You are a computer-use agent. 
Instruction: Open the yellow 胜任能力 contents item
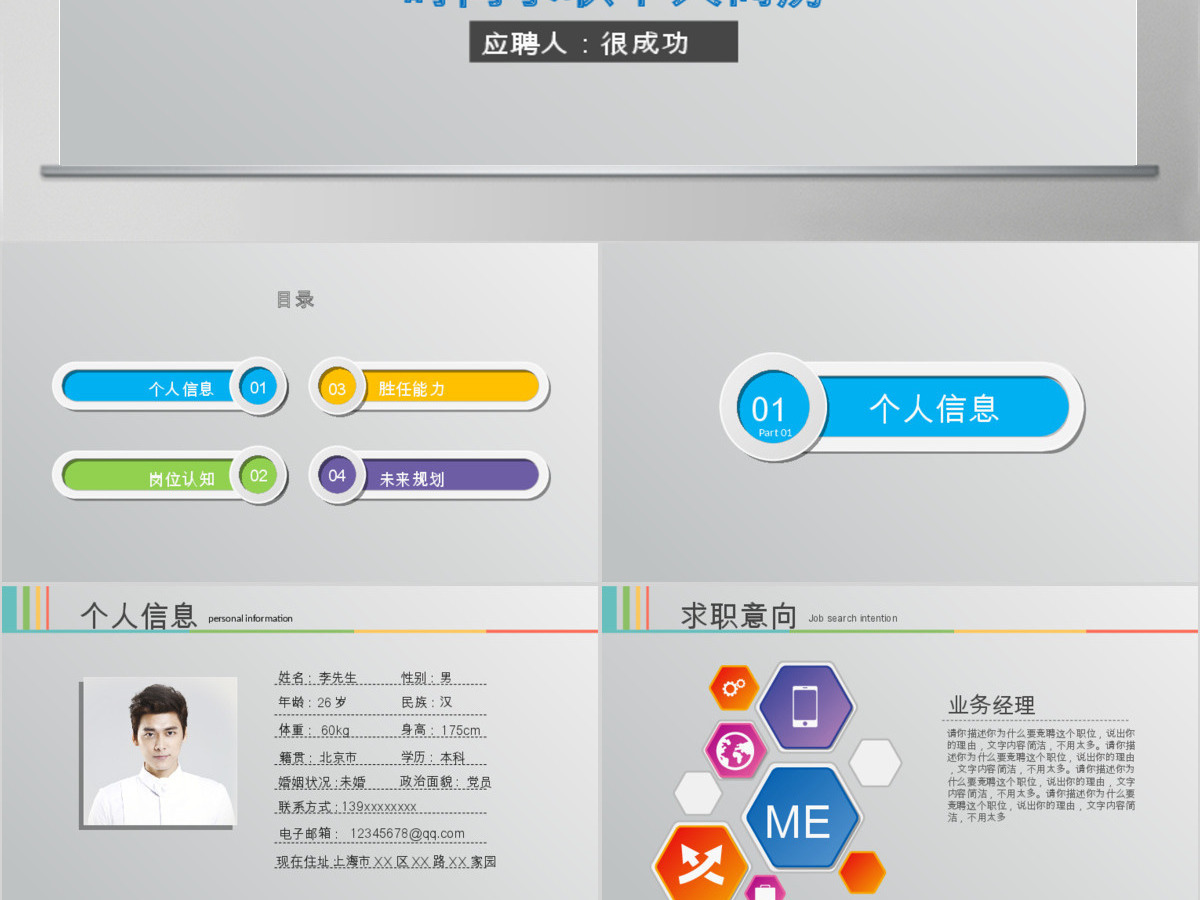coord(429,387)
